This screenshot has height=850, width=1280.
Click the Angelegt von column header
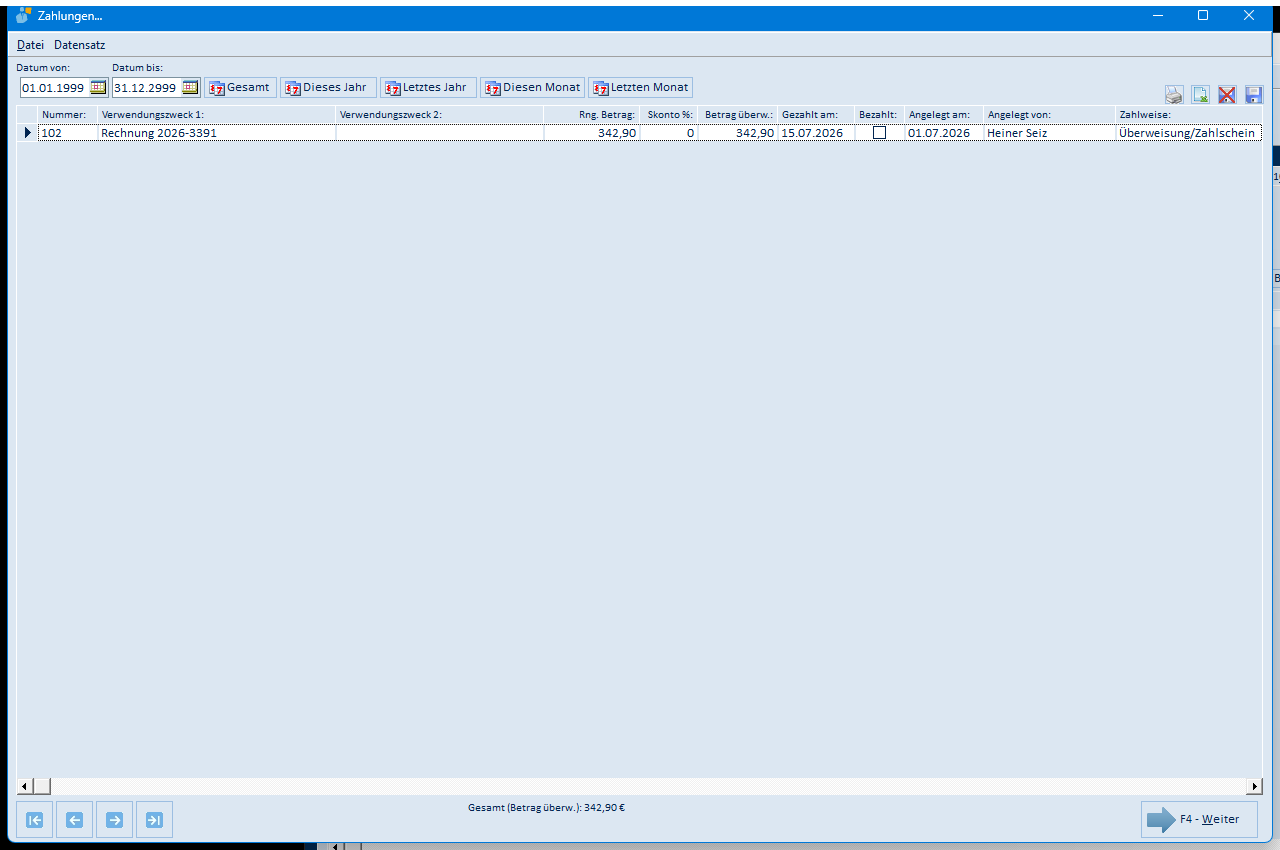[x=1050, y=115]
